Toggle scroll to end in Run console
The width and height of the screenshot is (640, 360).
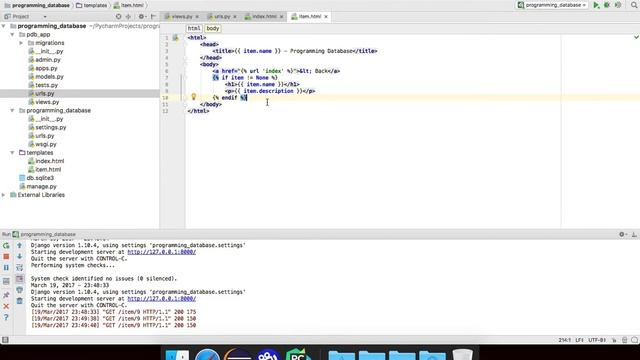(x=20, y=279)
